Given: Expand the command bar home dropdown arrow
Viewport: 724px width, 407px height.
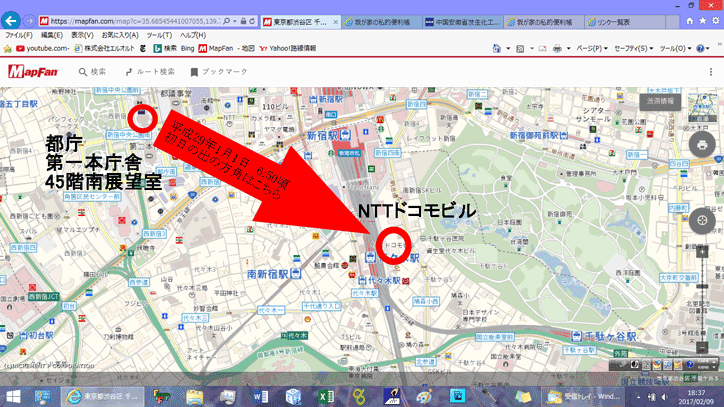Looking at the screenshot, I should [508, 49].
